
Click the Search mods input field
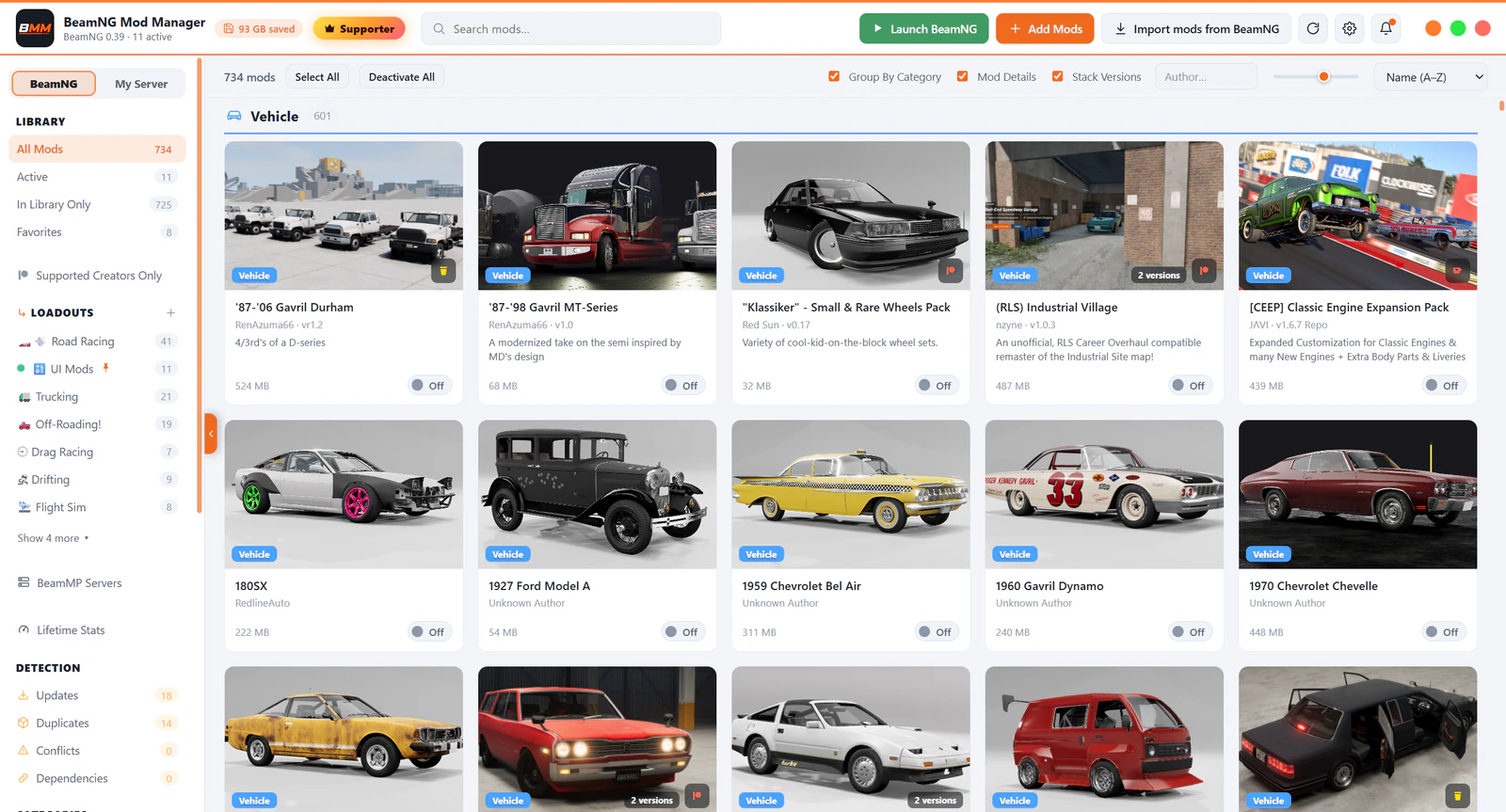pyautogui.click(x=571, y=29)
